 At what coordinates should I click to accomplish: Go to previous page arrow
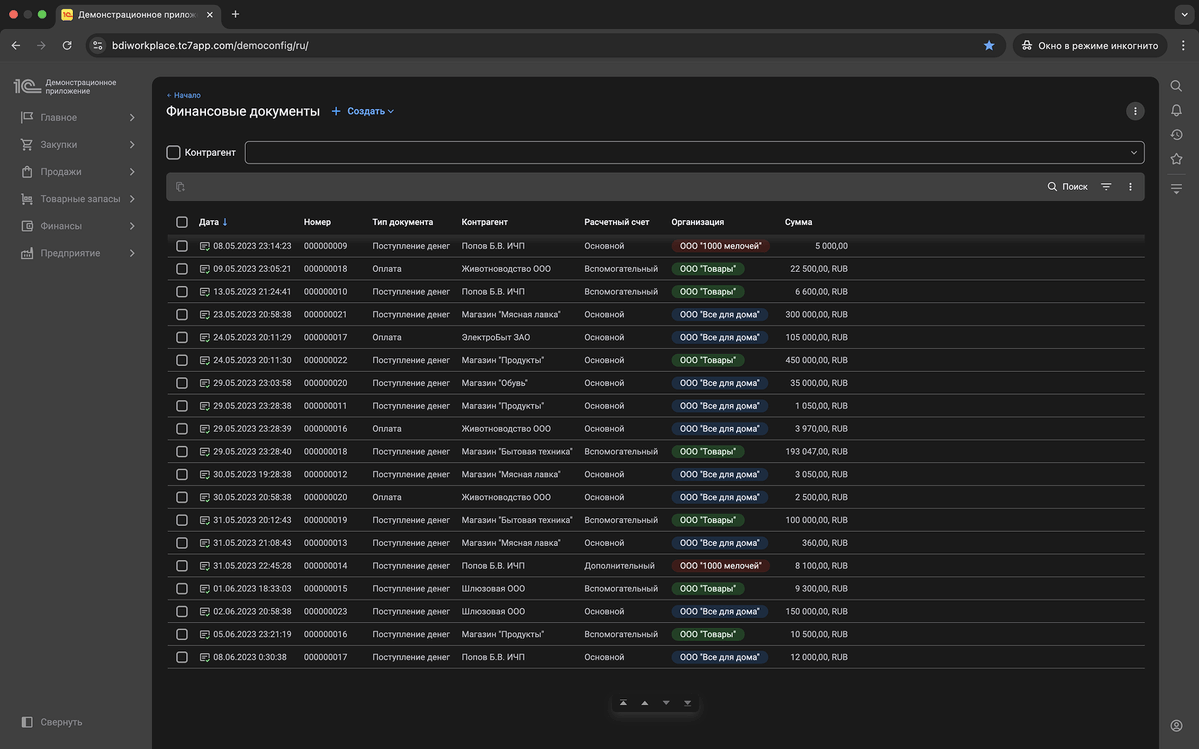point(645,702)
